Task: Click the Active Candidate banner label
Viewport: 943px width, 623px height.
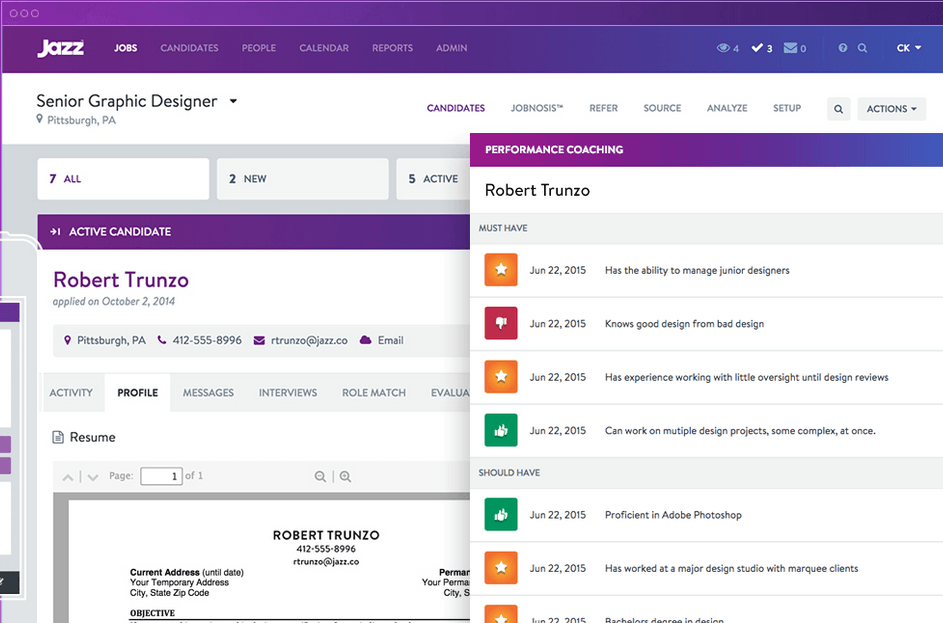Action: (120, 232)
